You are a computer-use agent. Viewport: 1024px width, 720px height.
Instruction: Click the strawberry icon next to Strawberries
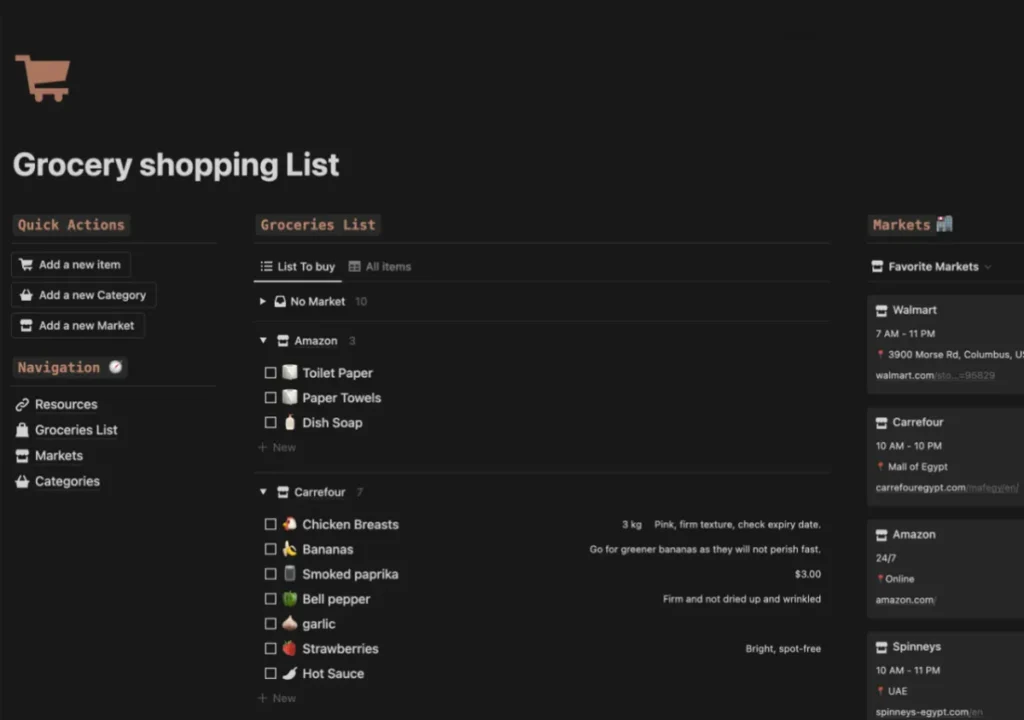click(x=290, y=649)
